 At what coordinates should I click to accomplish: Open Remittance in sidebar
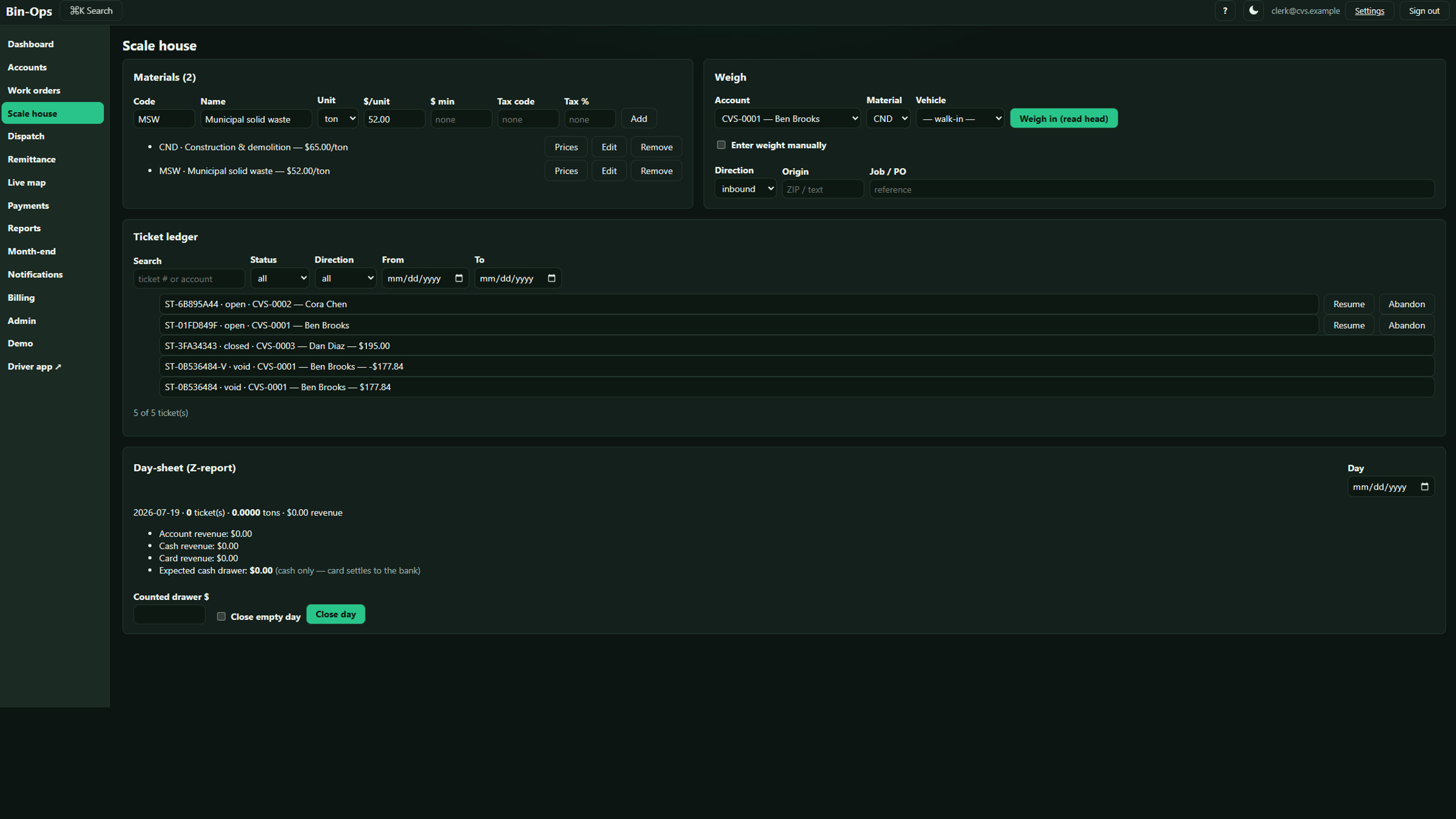coord(53,160)
